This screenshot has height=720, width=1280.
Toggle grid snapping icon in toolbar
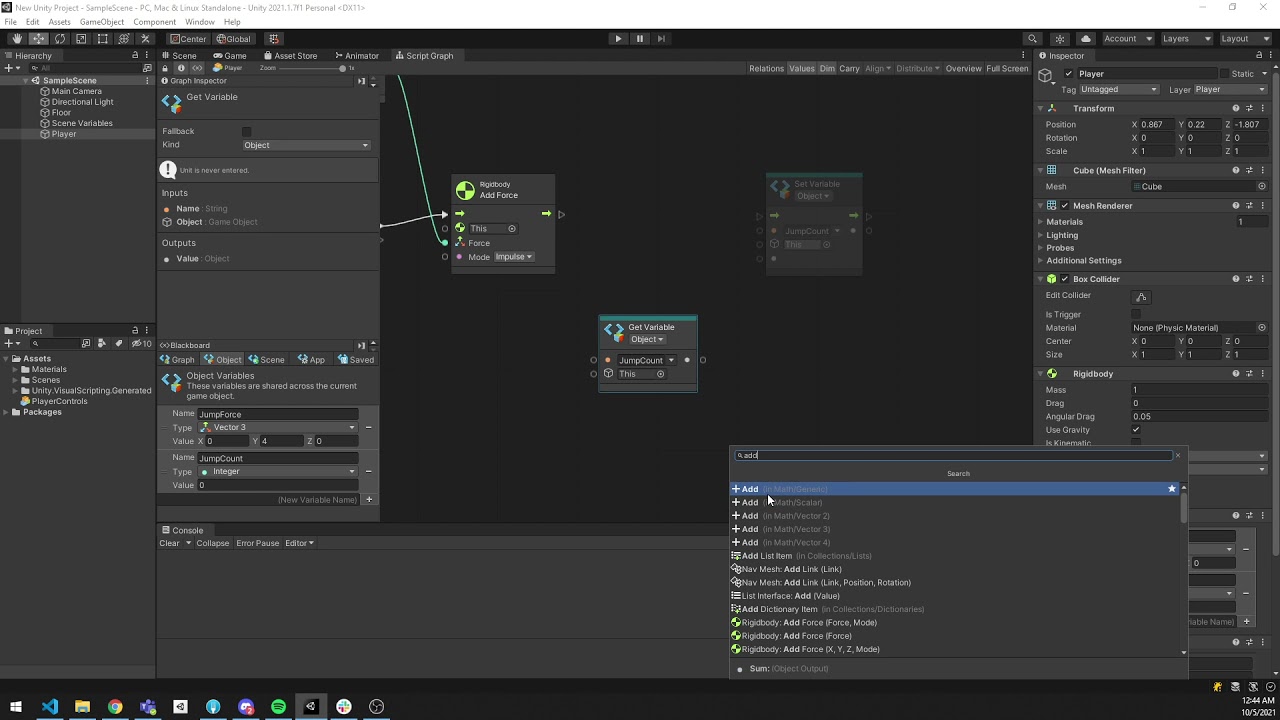(273, 39)
